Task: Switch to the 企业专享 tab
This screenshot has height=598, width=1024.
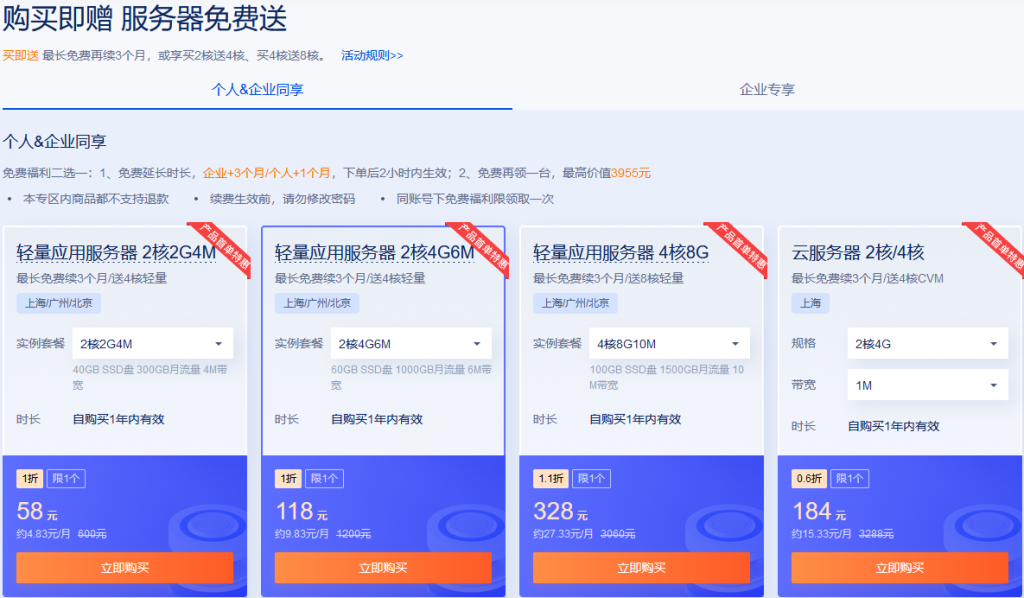Action: (767, 90)
